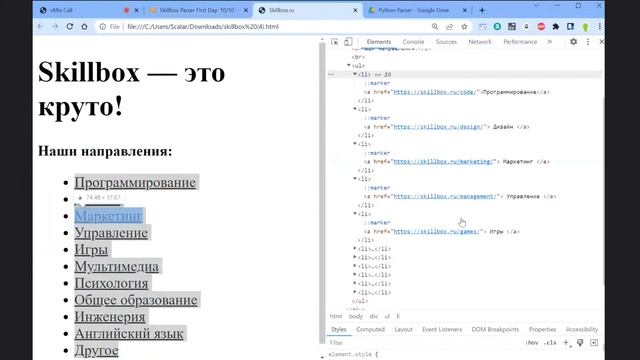Select the Event Listeners pane tab

(x=442, y=329)
